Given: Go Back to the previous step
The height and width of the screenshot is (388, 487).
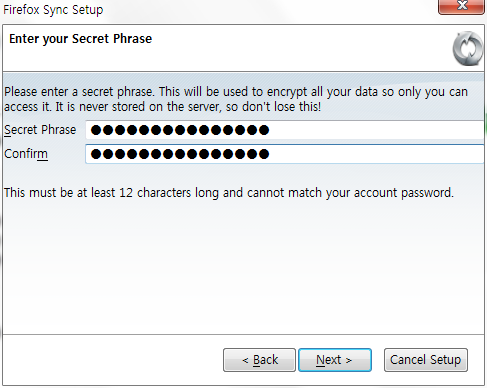Looking at the screenshot, I should tap(259, 360).
